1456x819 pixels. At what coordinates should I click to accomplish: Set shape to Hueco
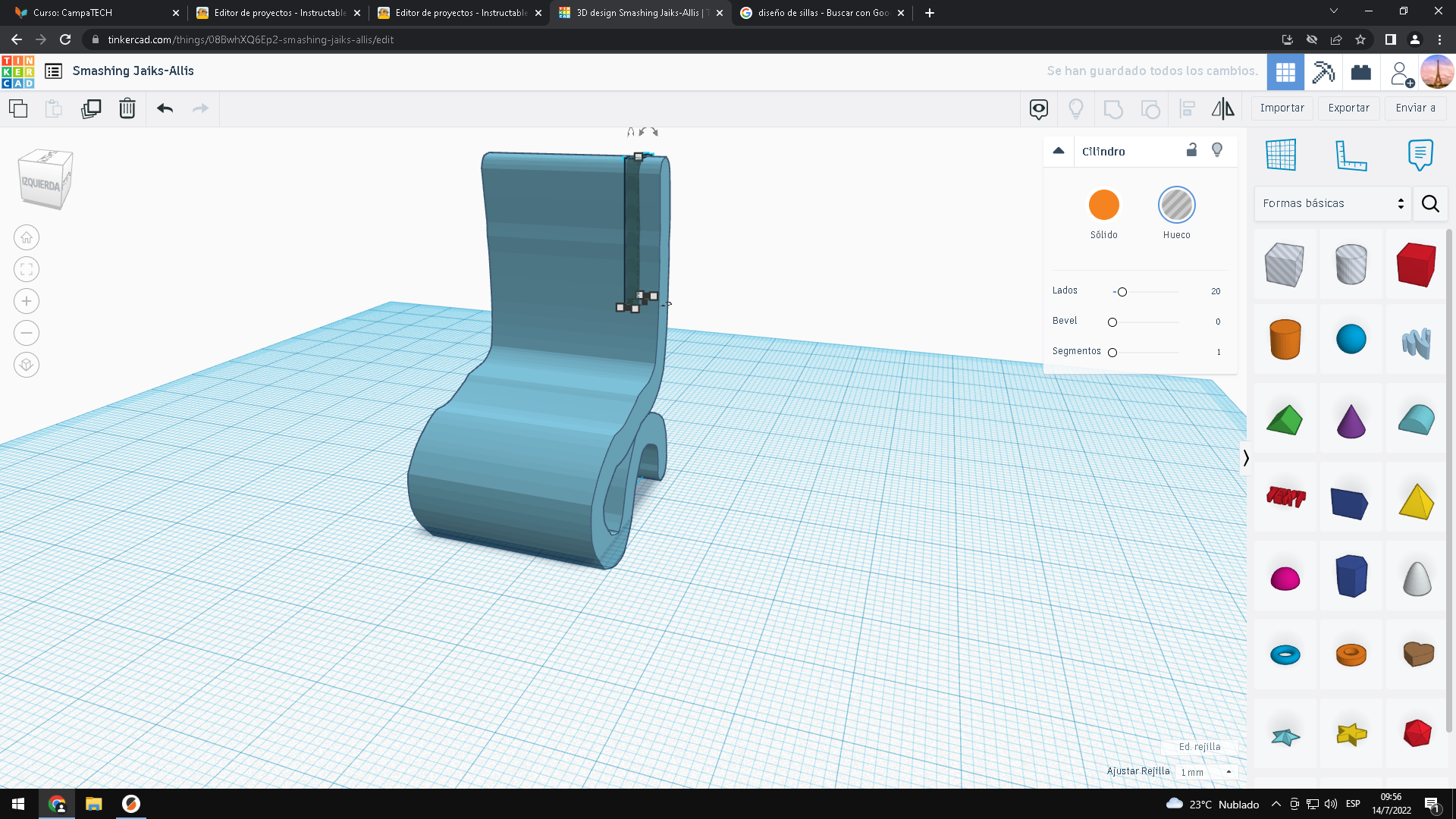click(1176, 205)
